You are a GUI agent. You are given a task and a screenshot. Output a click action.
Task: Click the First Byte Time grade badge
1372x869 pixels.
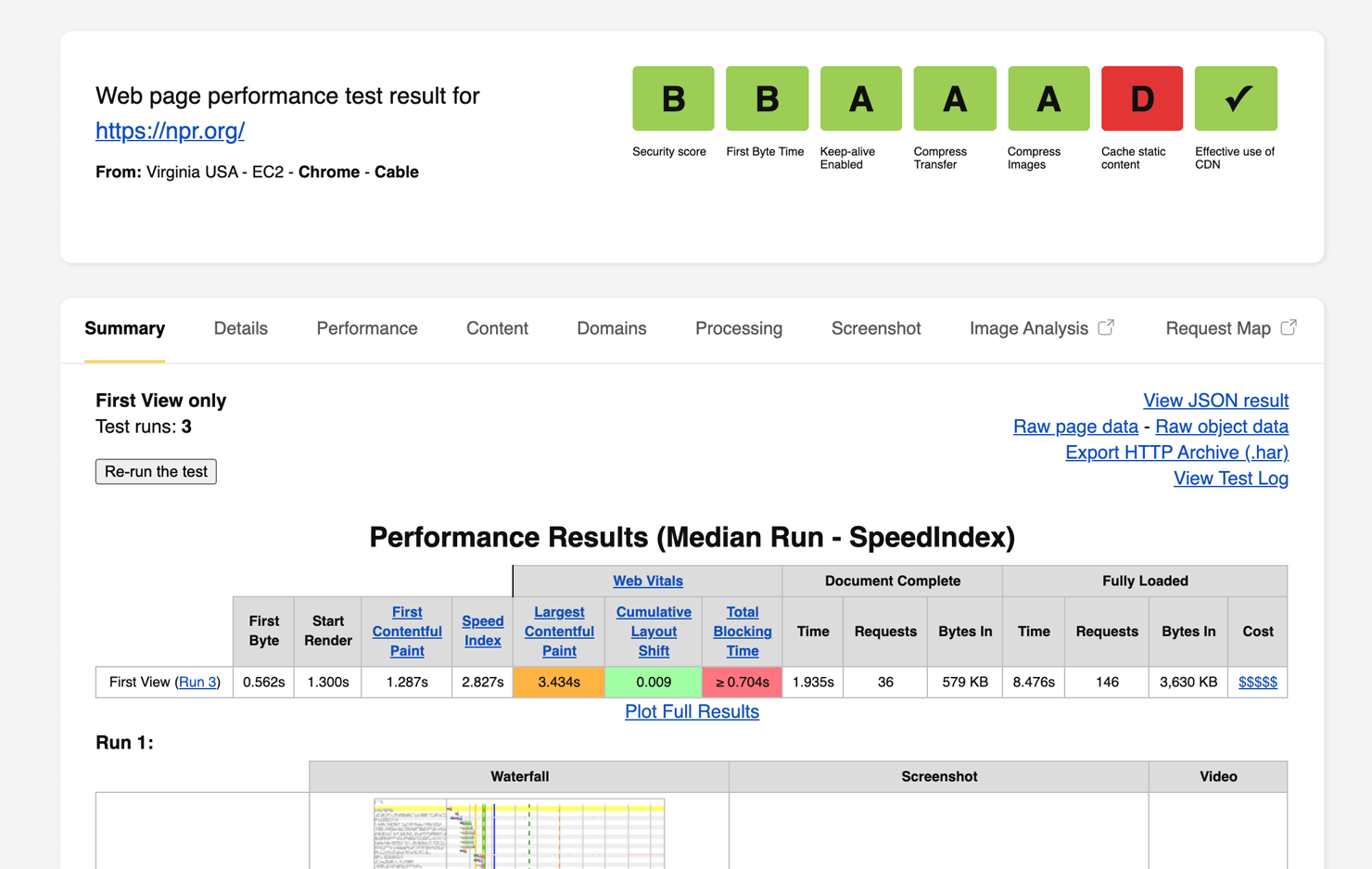(x=767, y=98)
